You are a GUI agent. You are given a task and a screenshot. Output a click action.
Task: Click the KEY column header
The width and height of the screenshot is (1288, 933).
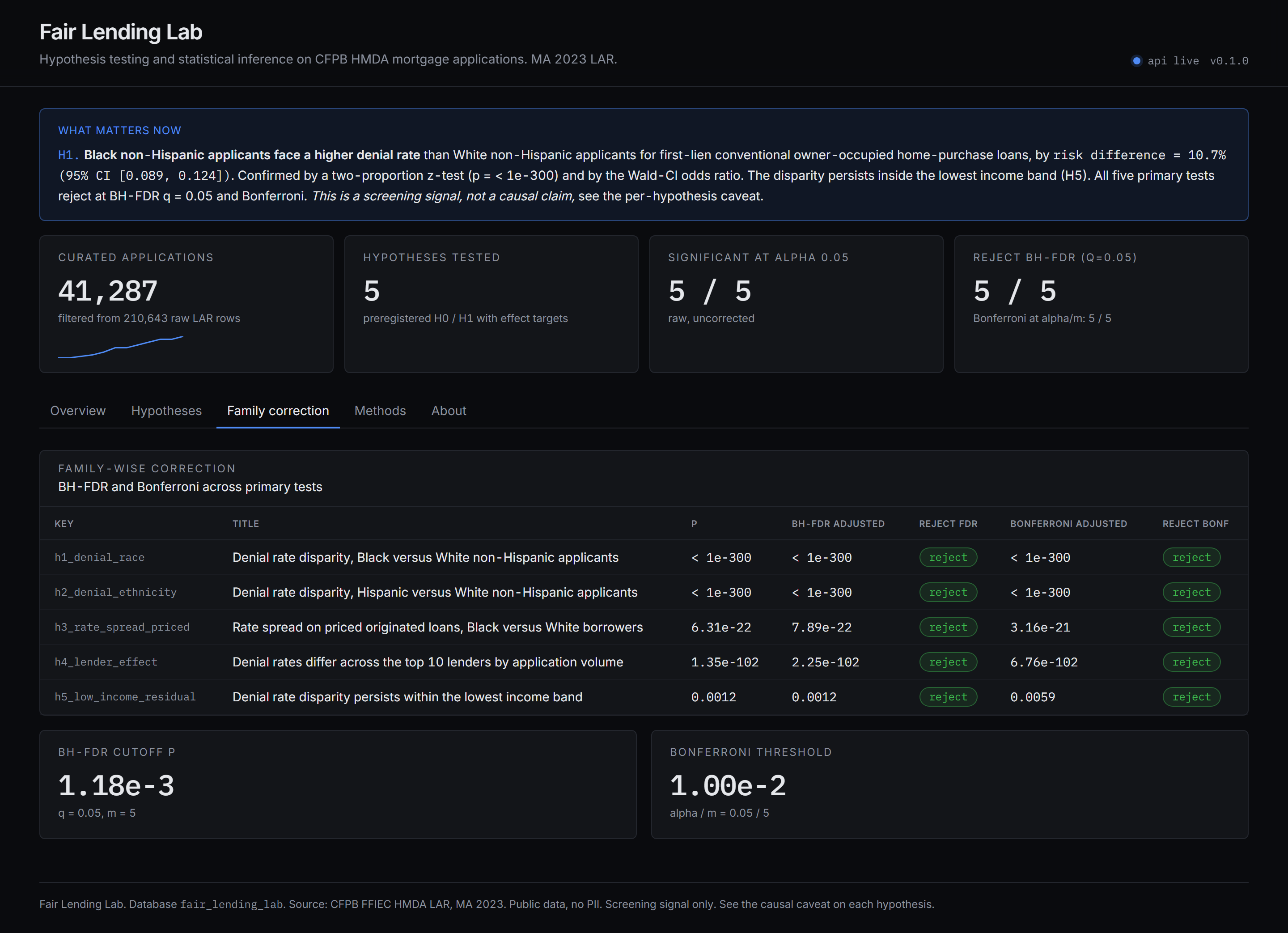64,524
